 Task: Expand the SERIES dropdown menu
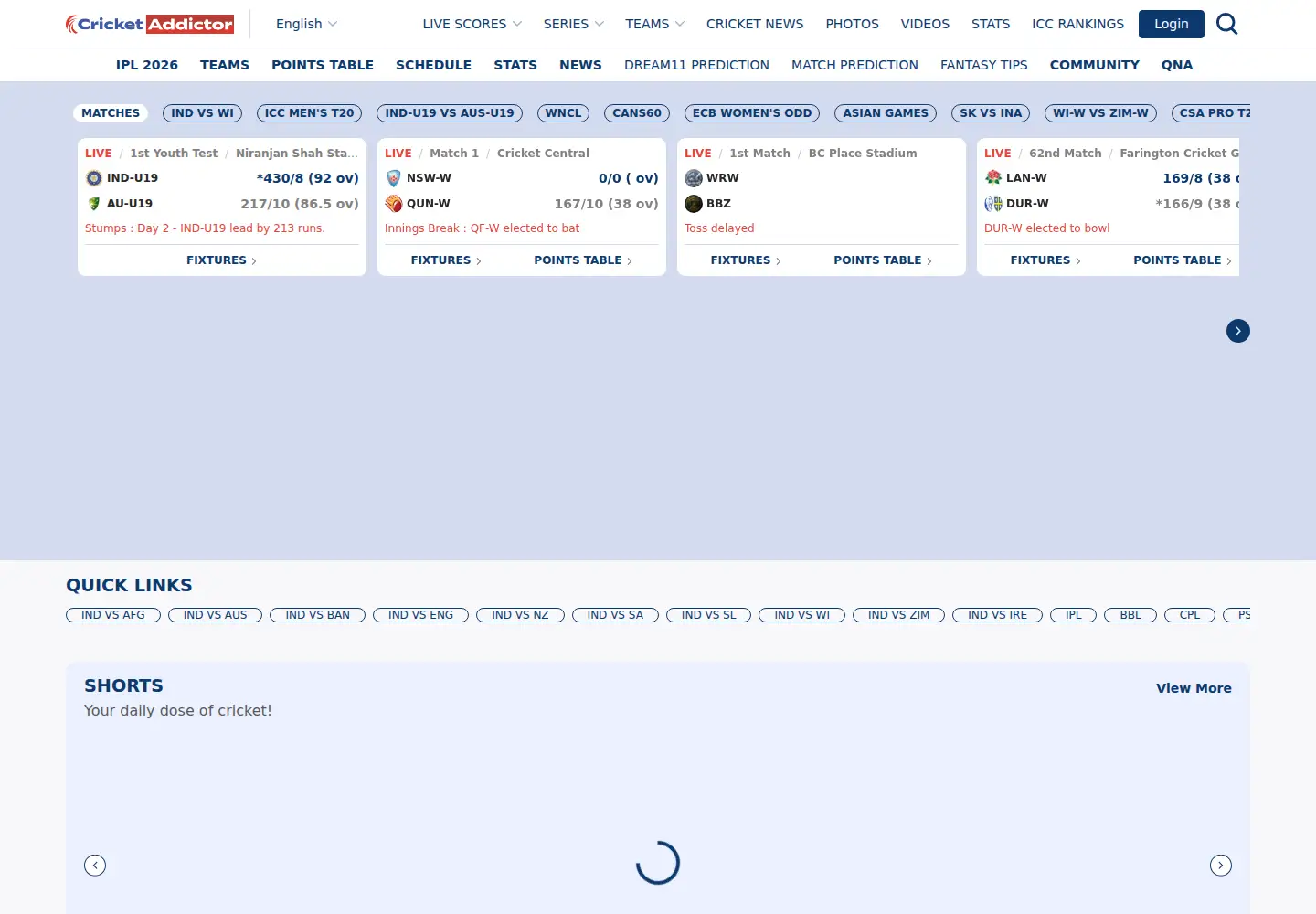573,24
